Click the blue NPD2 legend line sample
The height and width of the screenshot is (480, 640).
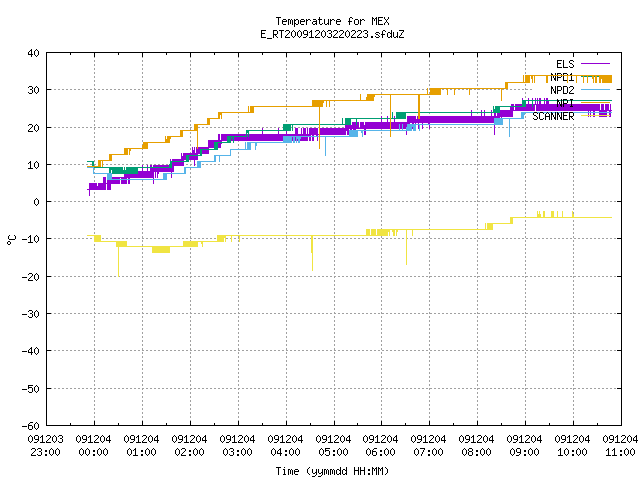point(596,90)
